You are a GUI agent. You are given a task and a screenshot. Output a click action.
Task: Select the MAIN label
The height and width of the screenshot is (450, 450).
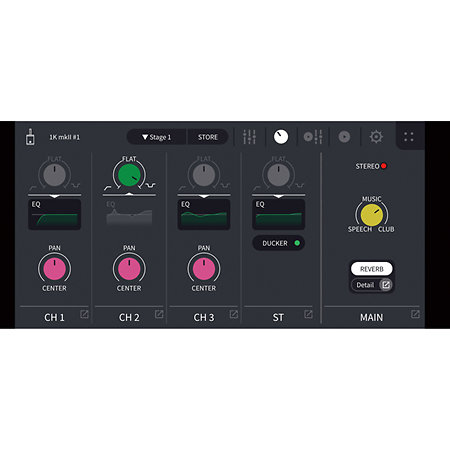click(x=371, y=317)
